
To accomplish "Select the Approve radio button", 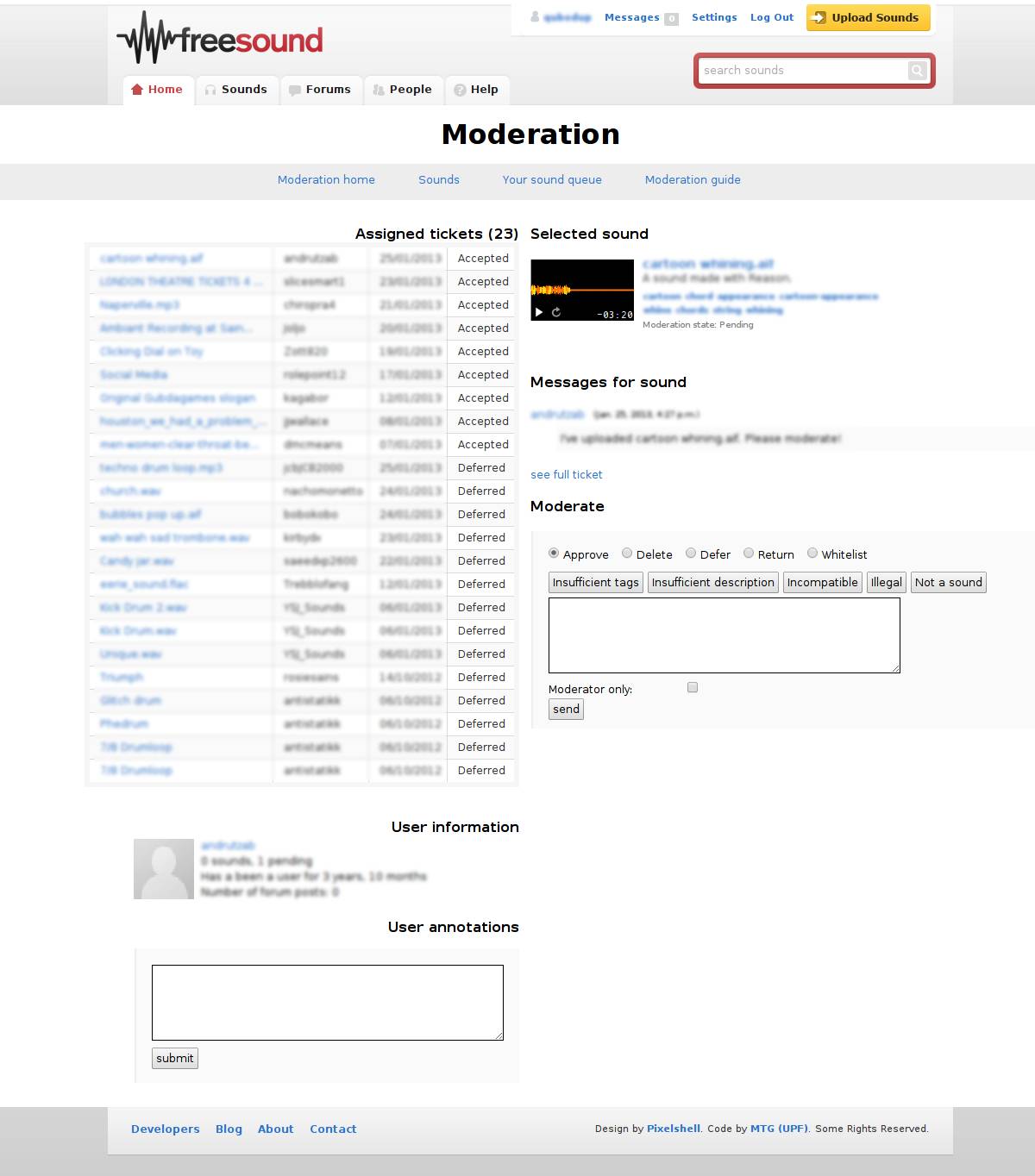I will point(554,554).
